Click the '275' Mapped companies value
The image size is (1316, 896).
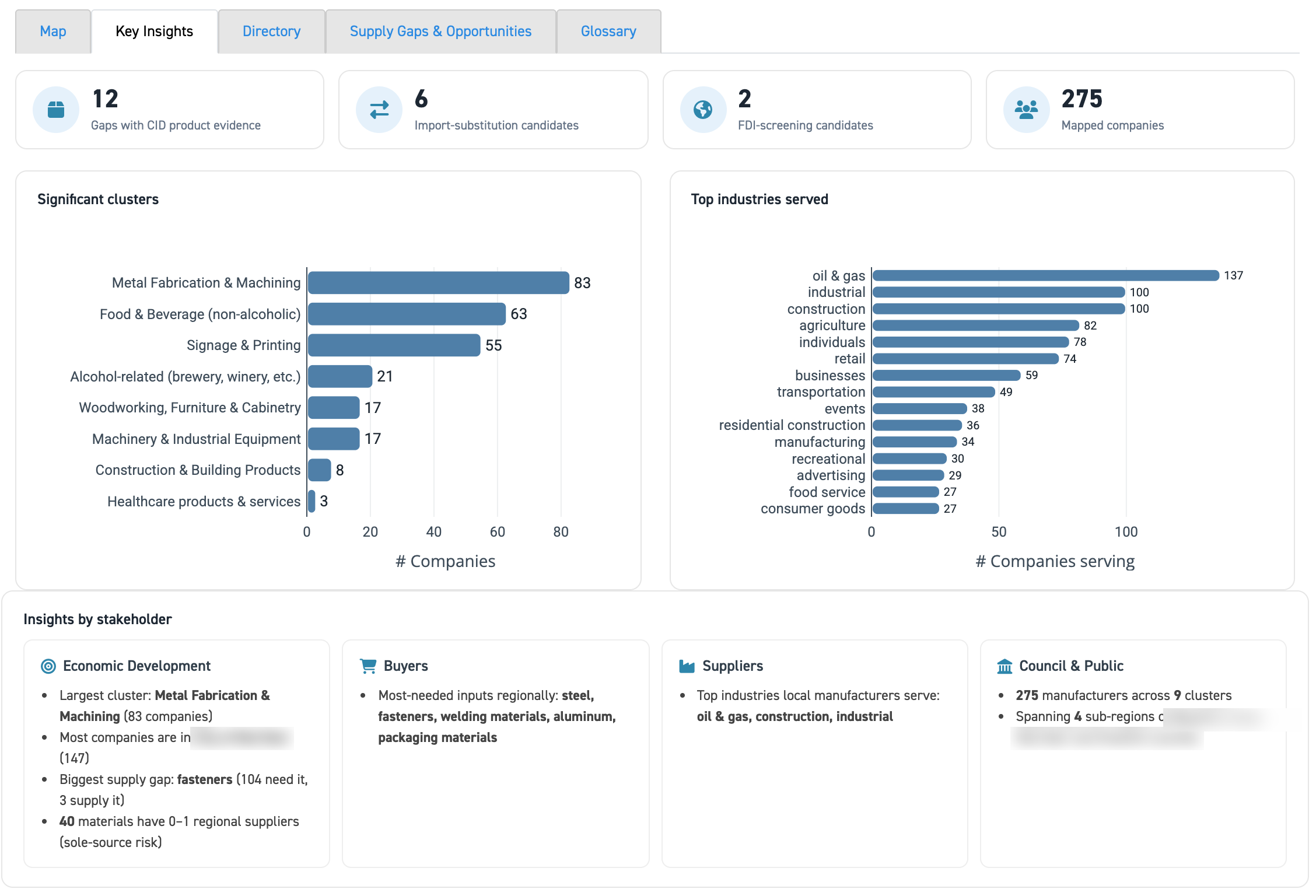point(1082,99)
